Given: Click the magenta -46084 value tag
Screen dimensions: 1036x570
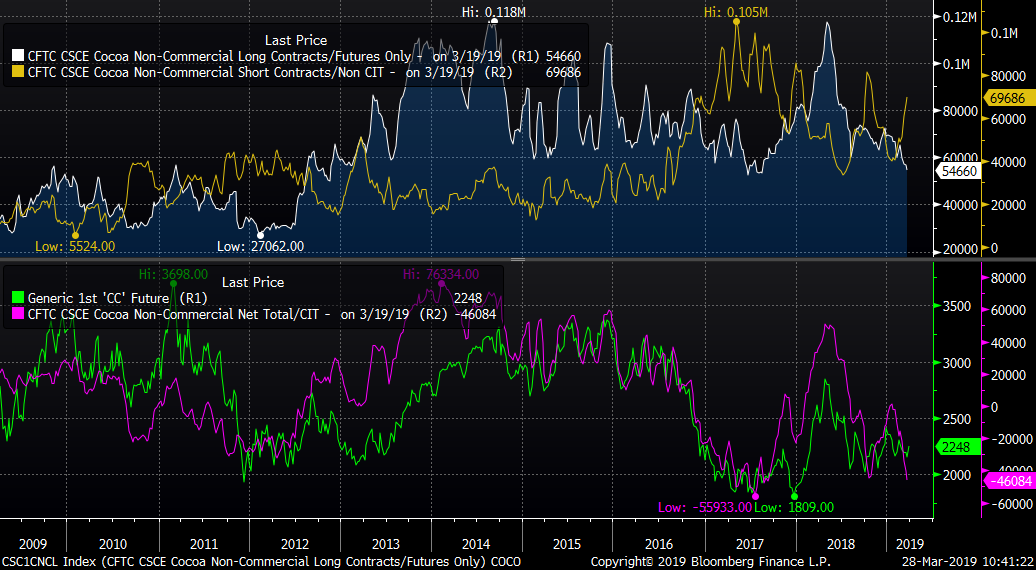Looking at the screenshot, I should (1008, 481).
